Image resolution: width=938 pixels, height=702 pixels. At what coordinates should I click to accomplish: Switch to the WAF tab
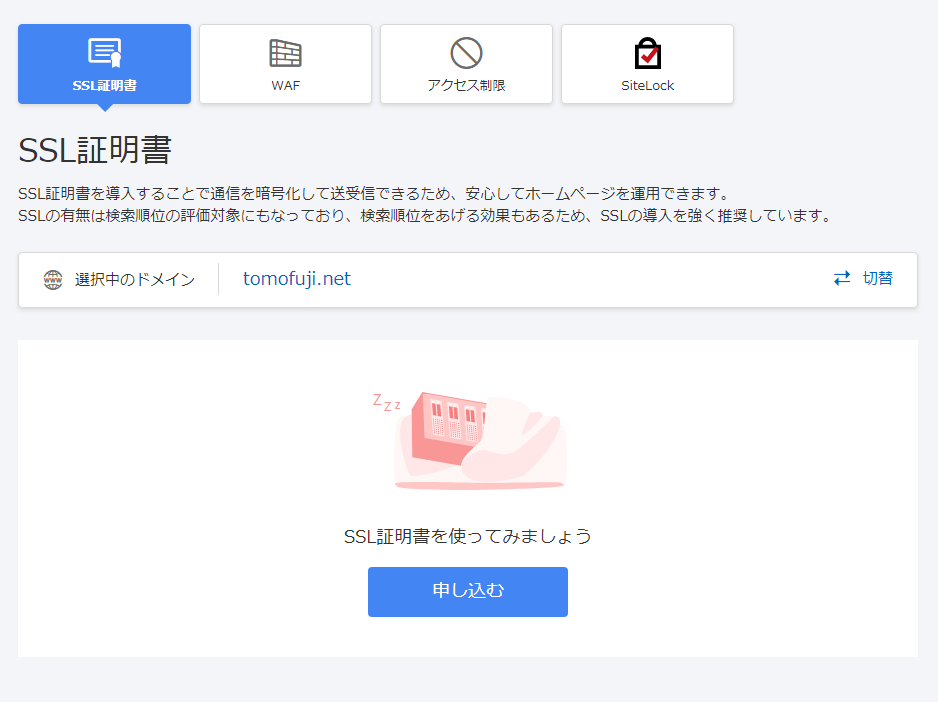(285, 64)
